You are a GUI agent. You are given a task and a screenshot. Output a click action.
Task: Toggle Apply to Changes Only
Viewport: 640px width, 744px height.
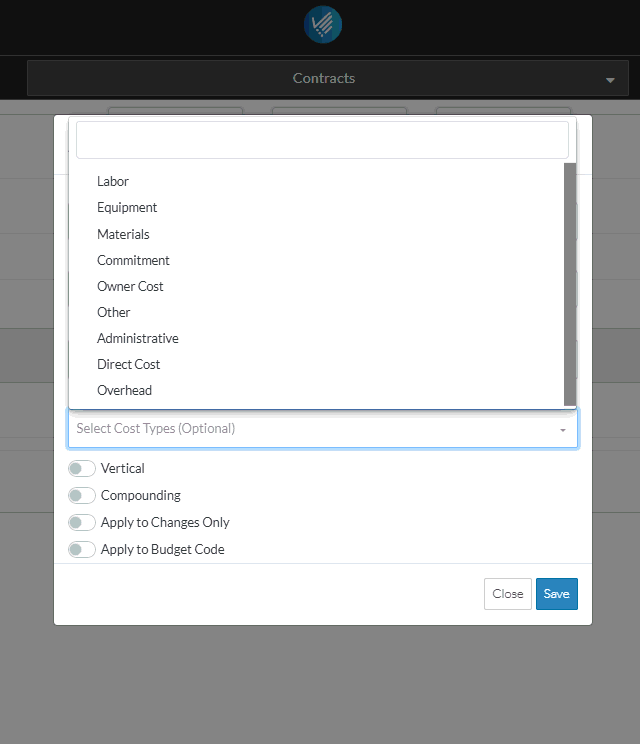(82, 522)
